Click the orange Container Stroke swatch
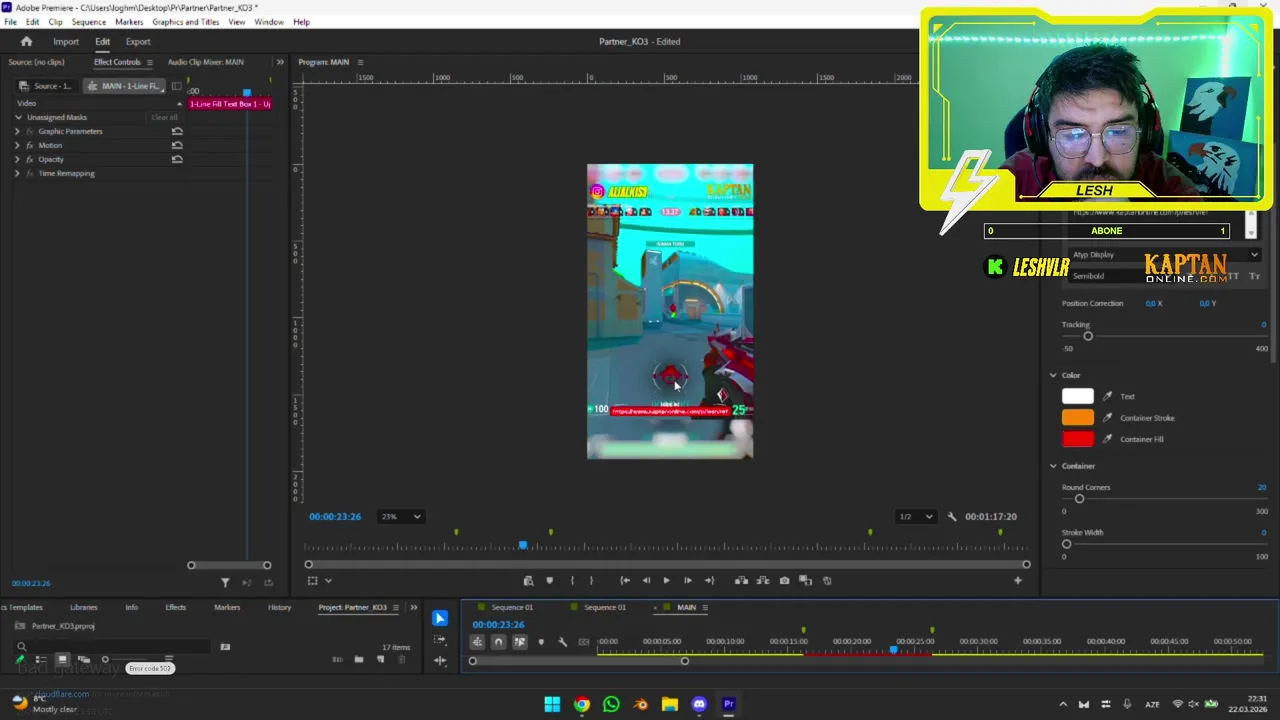 1077,418
